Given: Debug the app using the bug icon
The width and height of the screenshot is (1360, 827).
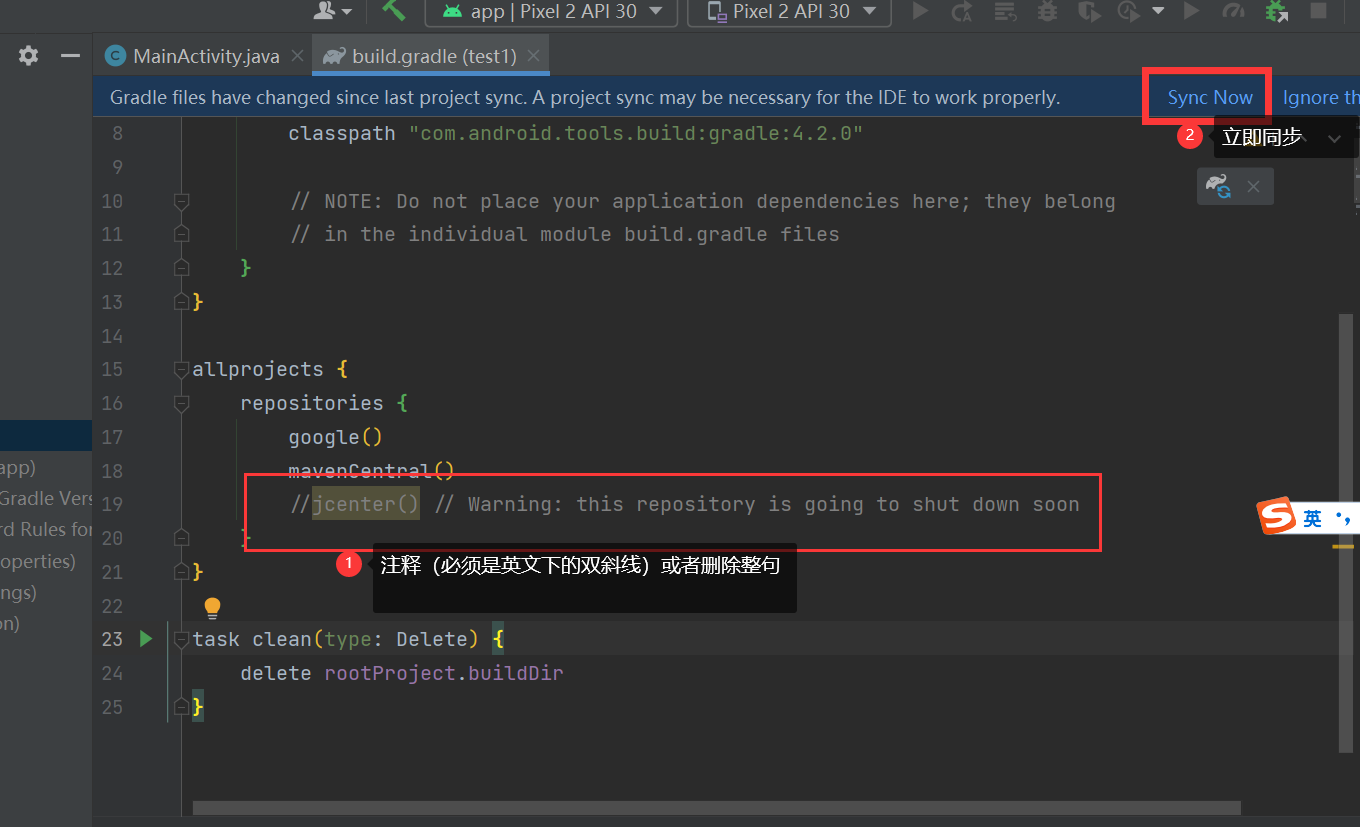Looking at the screenshot, I should (x=1046, y=13).
